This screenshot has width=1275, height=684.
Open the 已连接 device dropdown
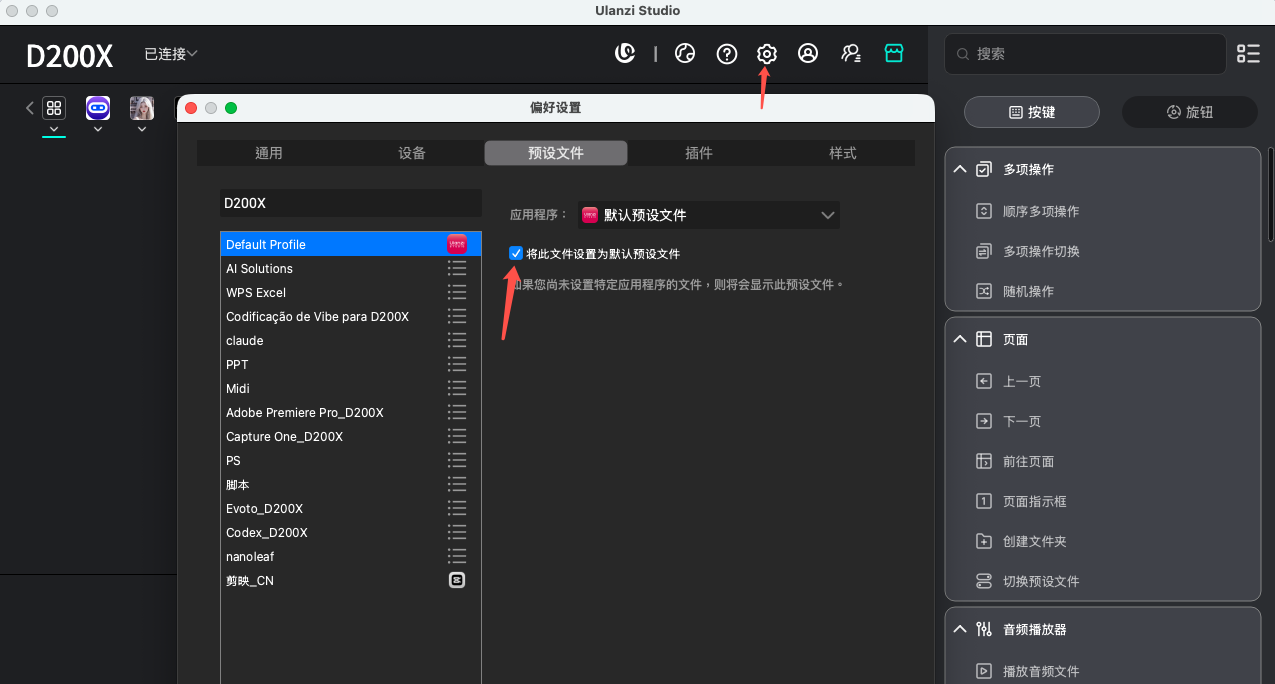click(171, 54)
